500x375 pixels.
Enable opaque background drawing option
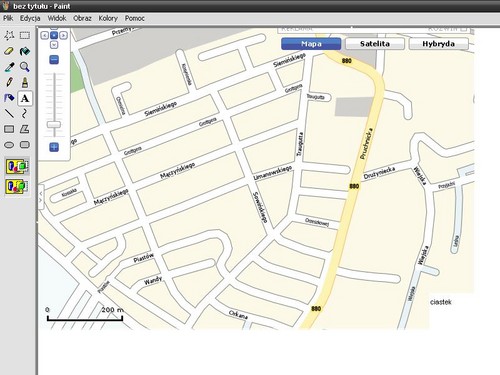[17, 166]
